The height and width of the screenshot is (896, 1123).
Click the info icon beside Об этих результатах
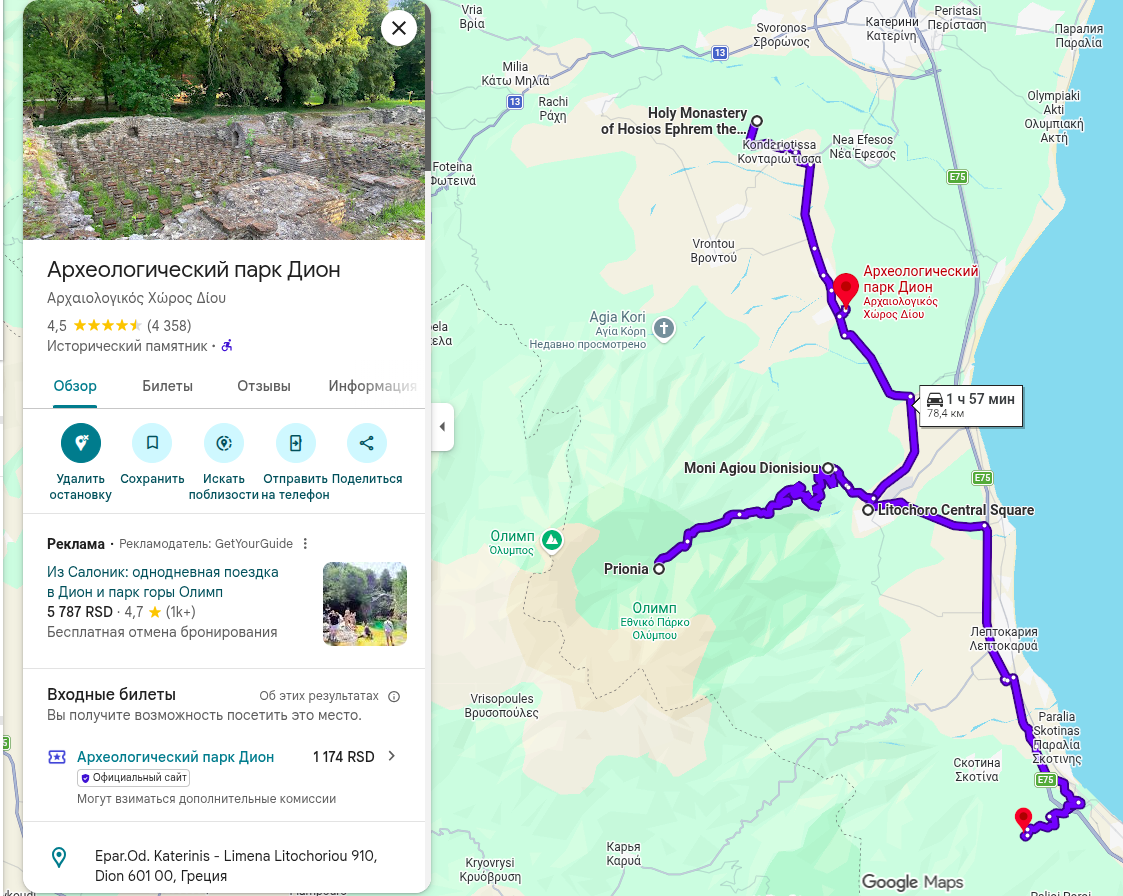394,696
